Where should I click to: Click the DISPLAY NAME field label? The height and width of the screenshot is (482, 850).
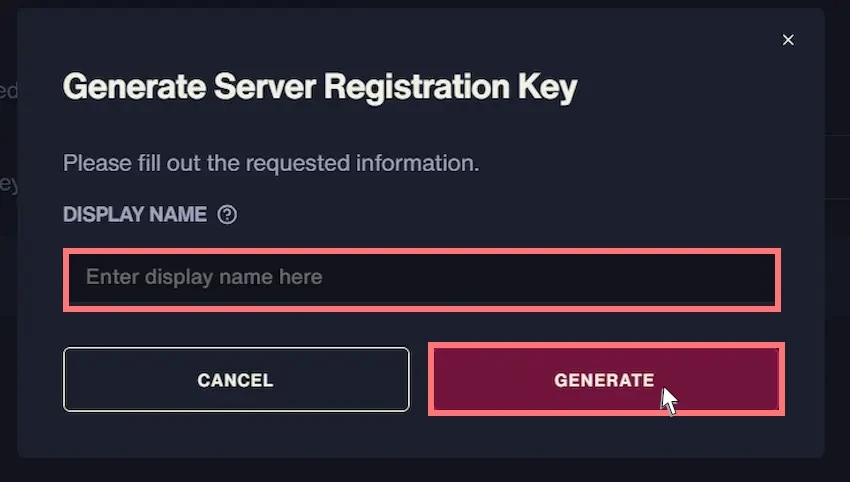tap(135, 214)
